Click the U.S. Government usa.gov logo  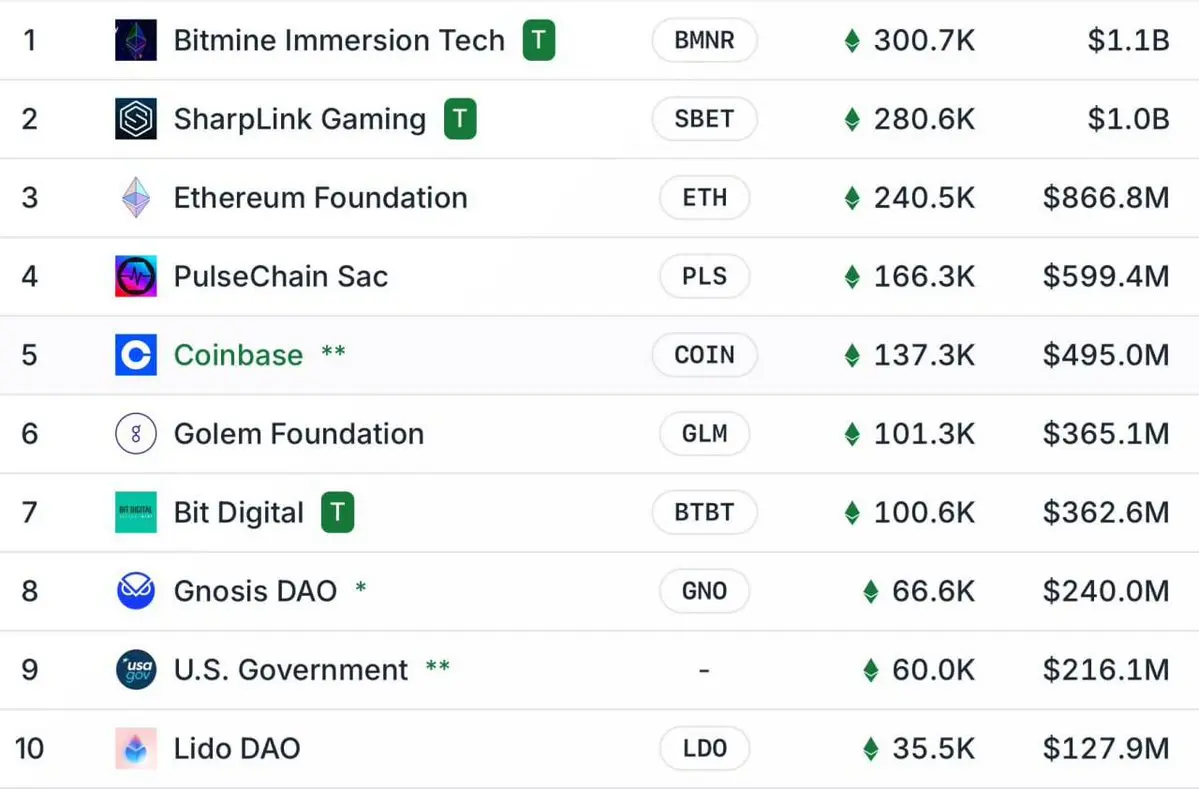[135, 670]
